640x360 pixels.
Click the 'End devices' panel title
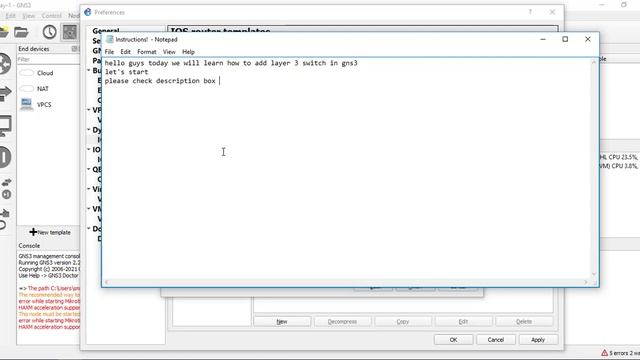(x=34, y=49)
